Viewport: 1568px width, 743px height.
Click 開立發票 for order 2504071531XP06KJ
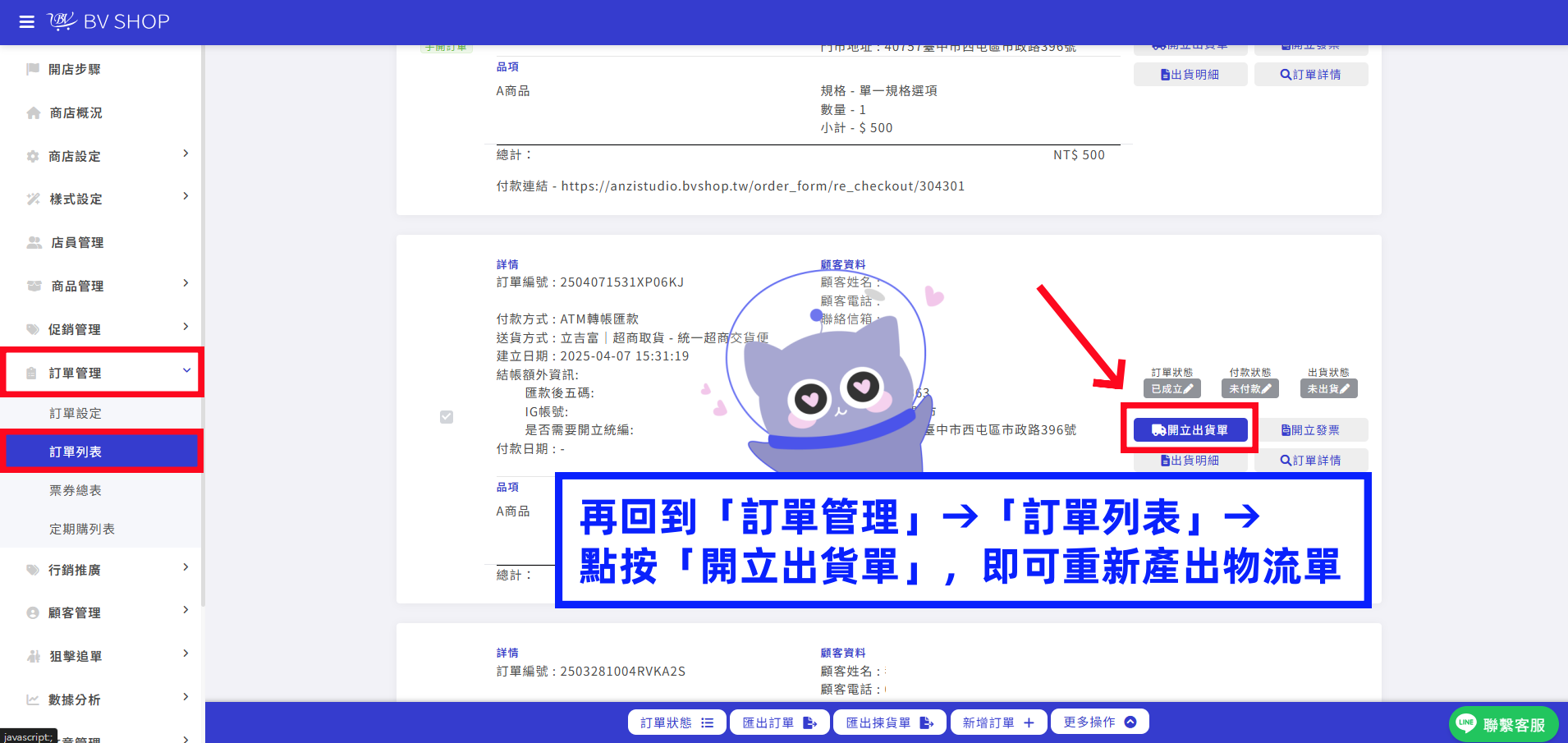tap(1311, 430)
